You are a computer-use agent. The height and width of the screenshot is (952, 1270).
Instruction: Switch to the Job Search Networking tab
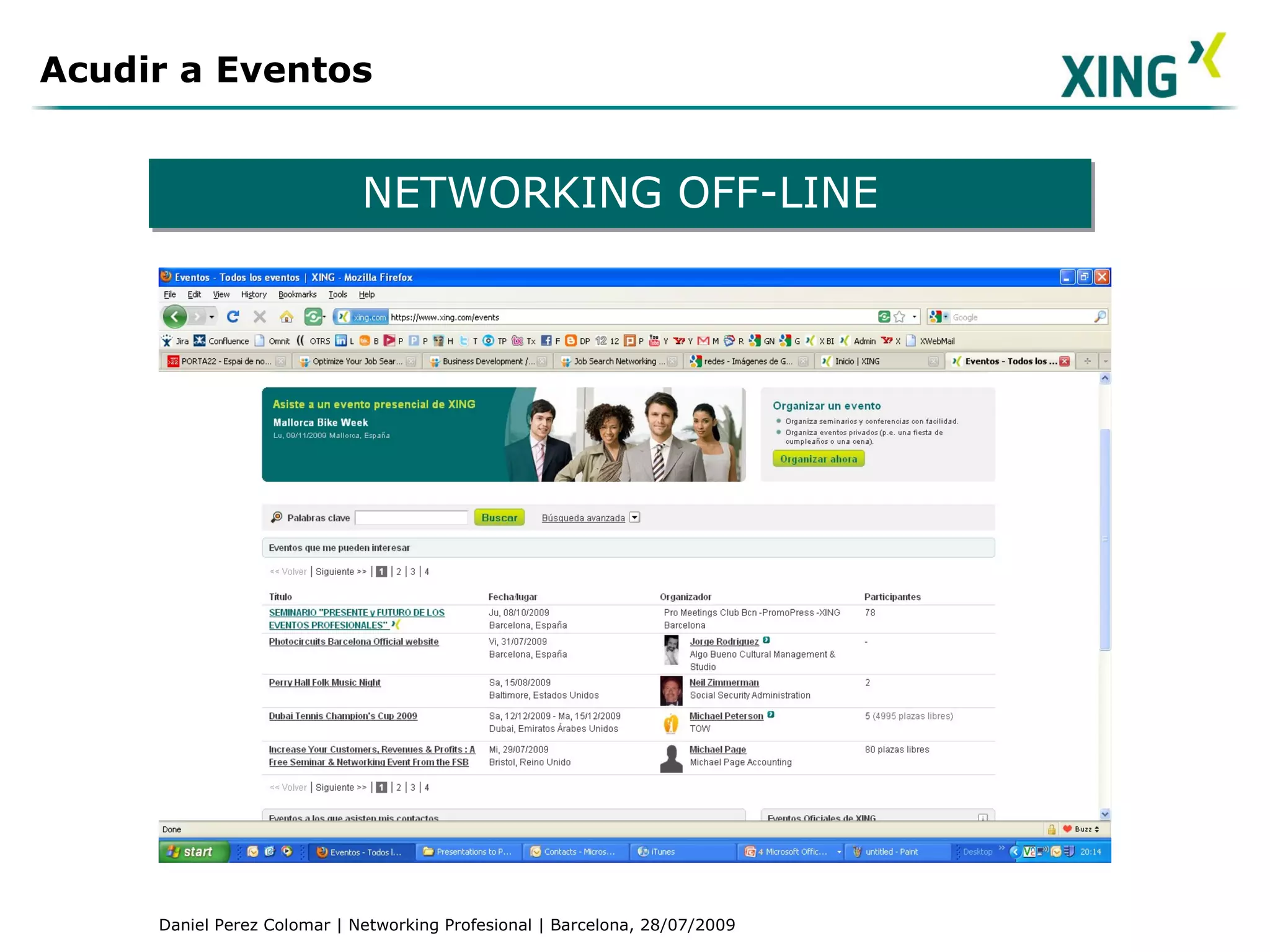coord(618,361)
